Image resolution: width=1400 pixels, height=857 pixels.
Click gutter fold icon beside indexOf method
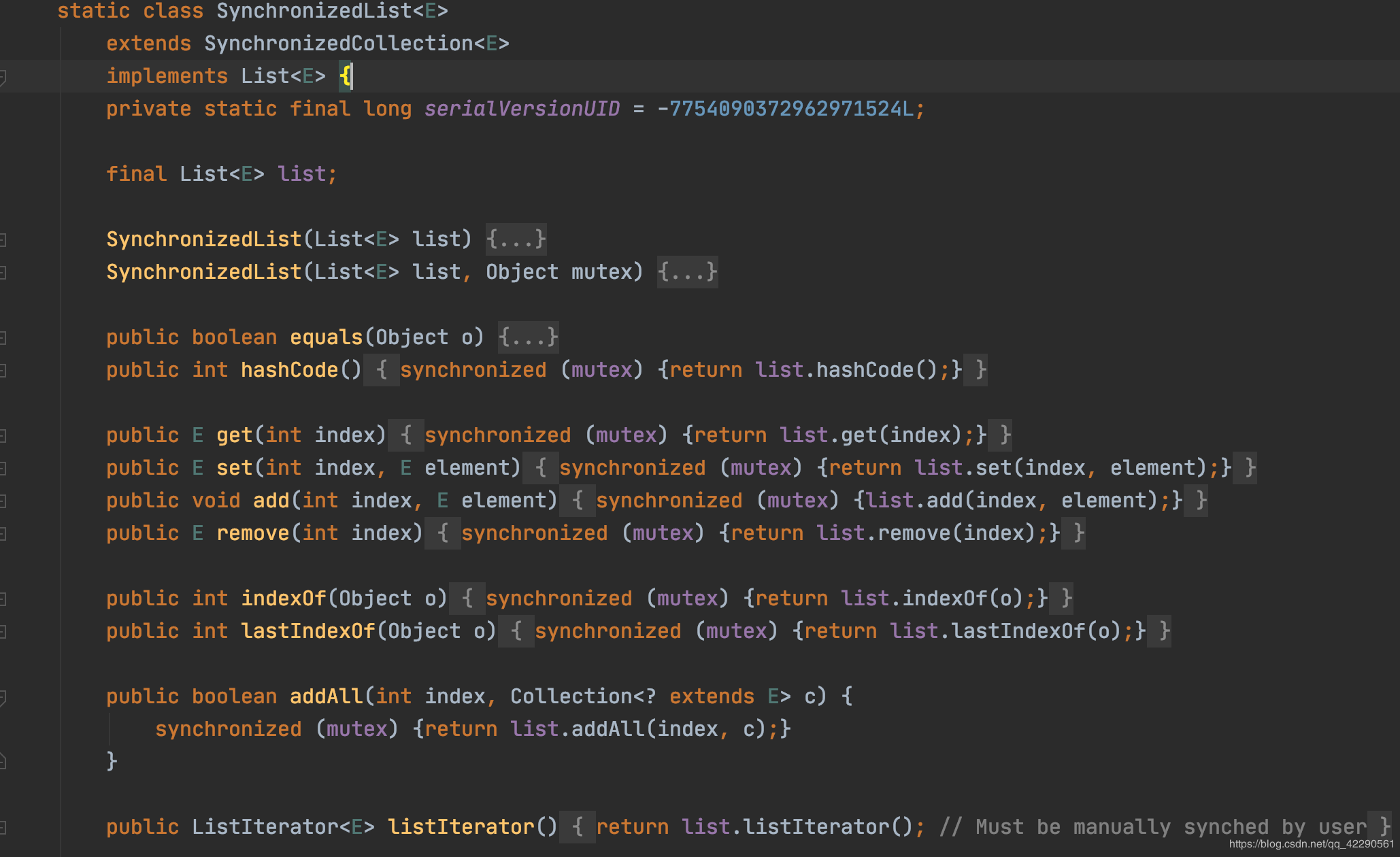(3, 599)
